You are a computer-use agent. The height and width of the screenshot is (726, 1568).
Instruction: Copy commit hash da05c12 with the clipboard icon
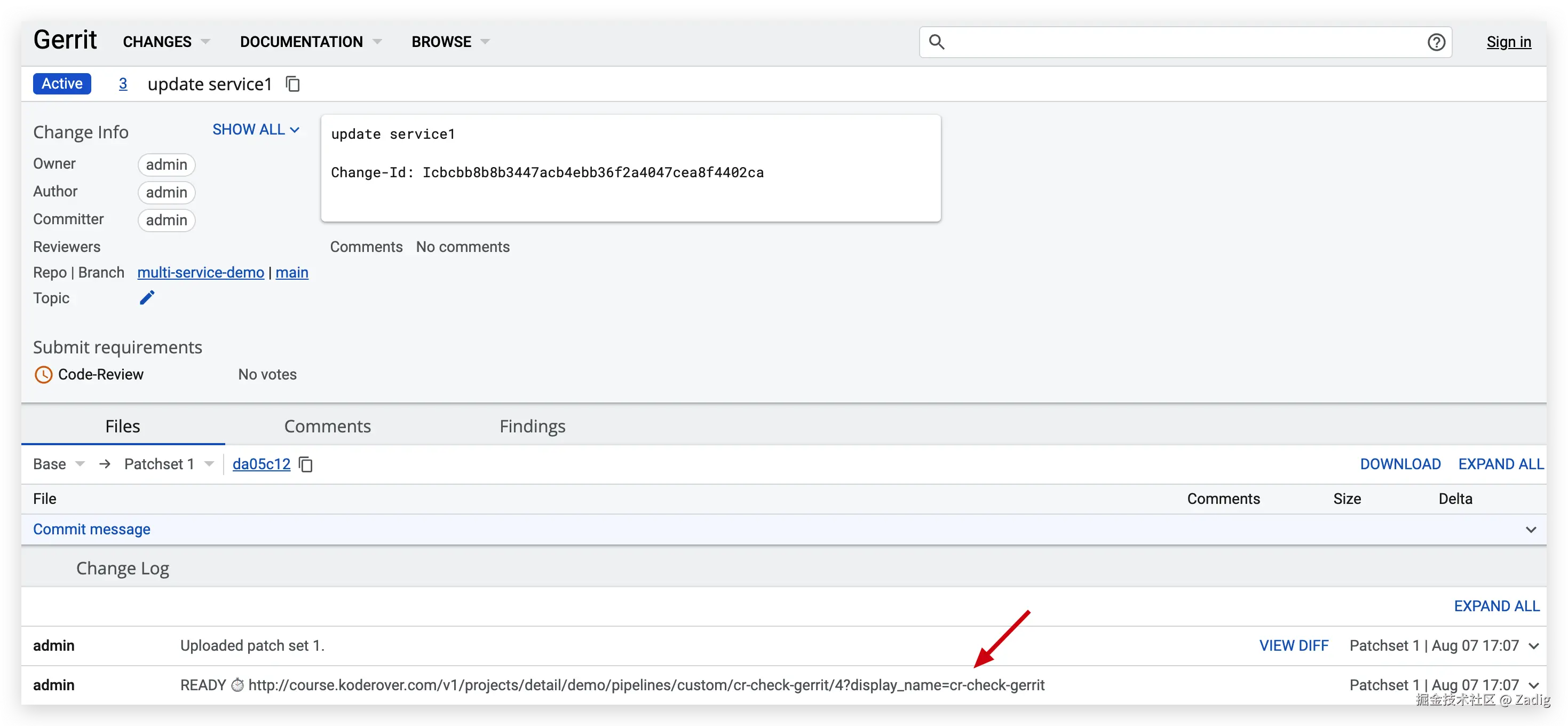pyautogui.click(x=306, y=465)
